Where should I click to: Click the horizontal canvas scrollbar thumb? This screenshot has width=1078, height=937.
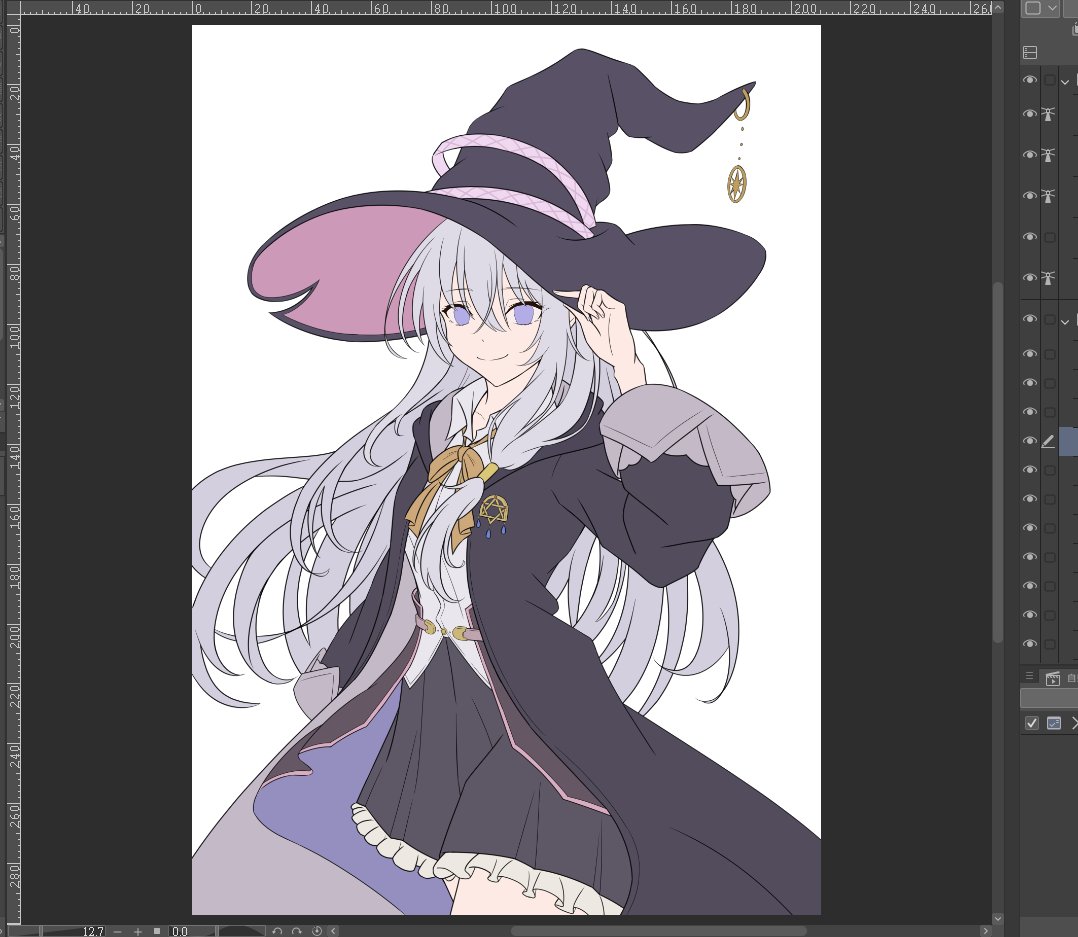(x=658, y=932)
